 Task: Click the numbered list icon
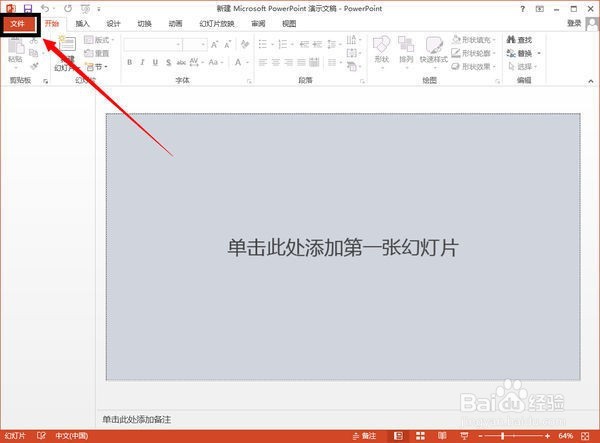(282, 44)
